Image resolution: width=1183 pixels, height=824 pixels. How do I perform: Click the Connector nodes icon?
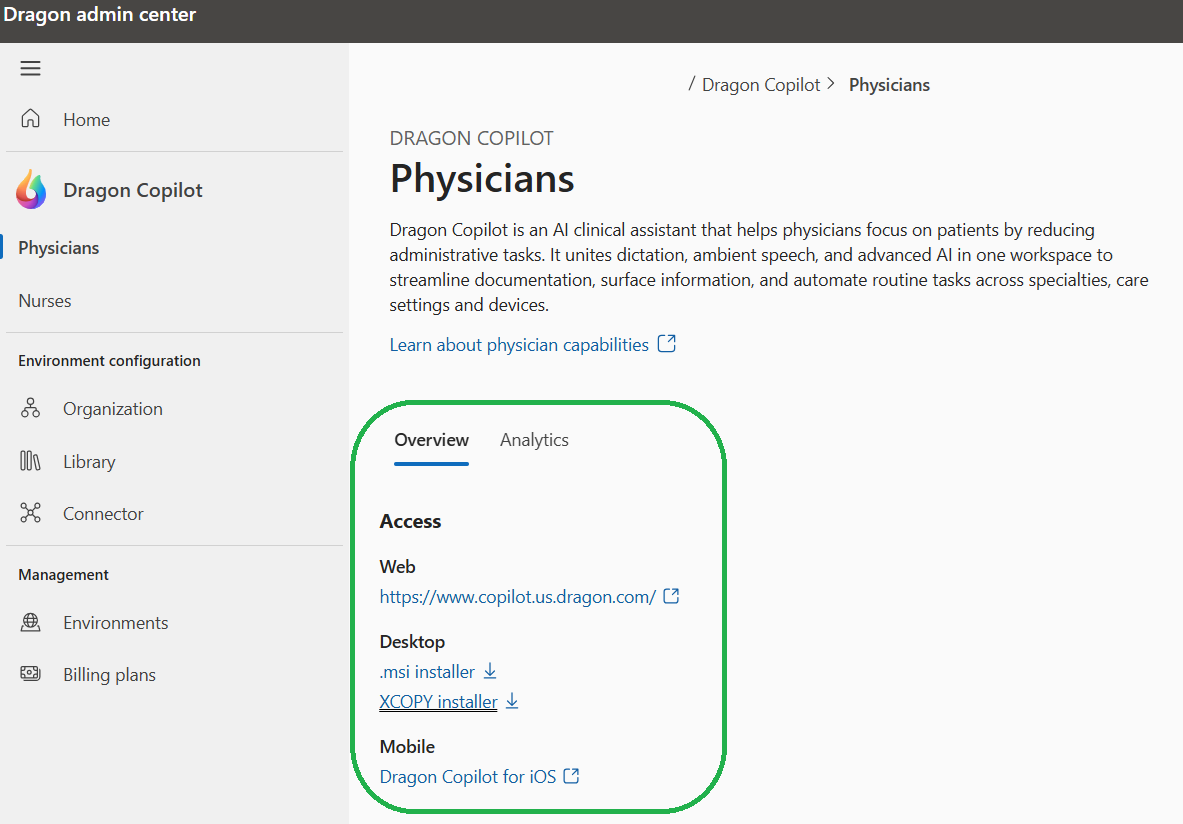pos(31,513)
